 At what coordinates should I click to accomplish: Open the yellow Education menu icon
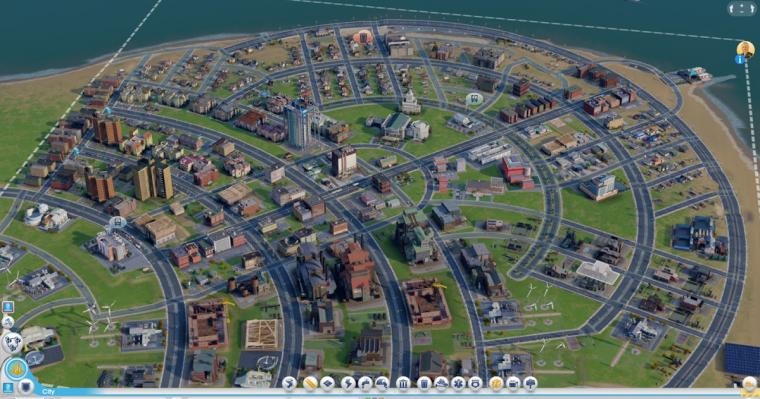tap(496, 383)
